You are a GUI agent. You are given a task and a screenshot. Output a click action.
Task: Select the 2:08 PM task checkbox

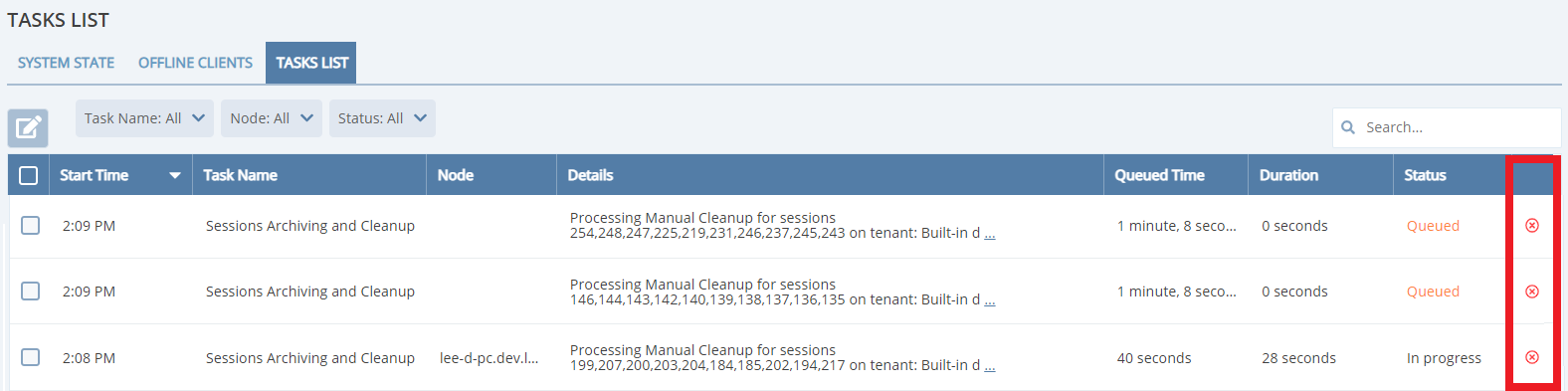(x=31, y=357)
